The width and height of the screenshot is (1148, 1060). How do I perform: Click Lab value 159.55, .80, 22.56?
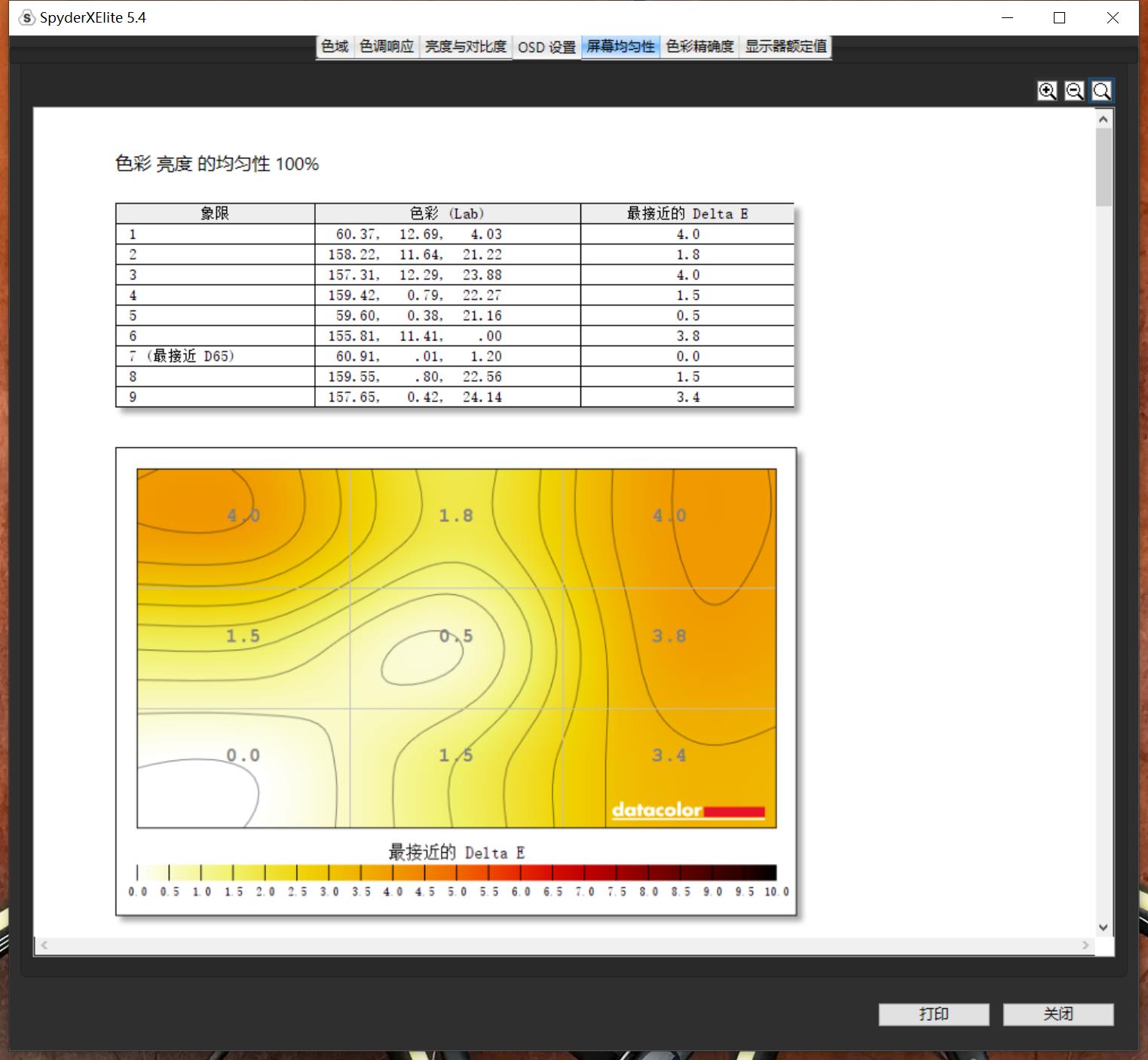coord(415,377)
